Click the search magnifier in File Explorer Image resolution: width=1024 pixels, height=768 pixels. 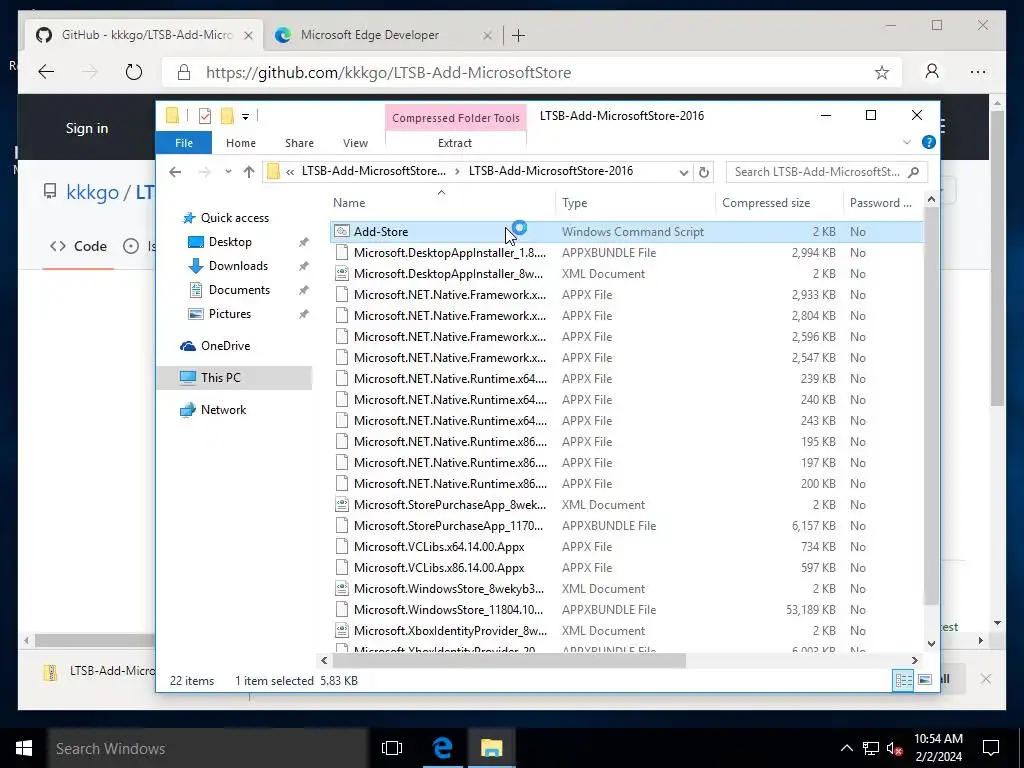tap(914, 172)
